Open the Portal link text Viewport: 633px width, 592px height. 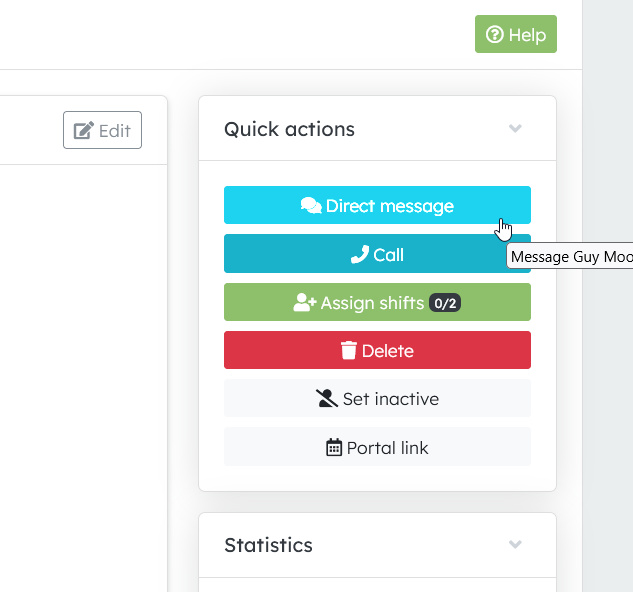pyautogui.click(x=388, y=448)
